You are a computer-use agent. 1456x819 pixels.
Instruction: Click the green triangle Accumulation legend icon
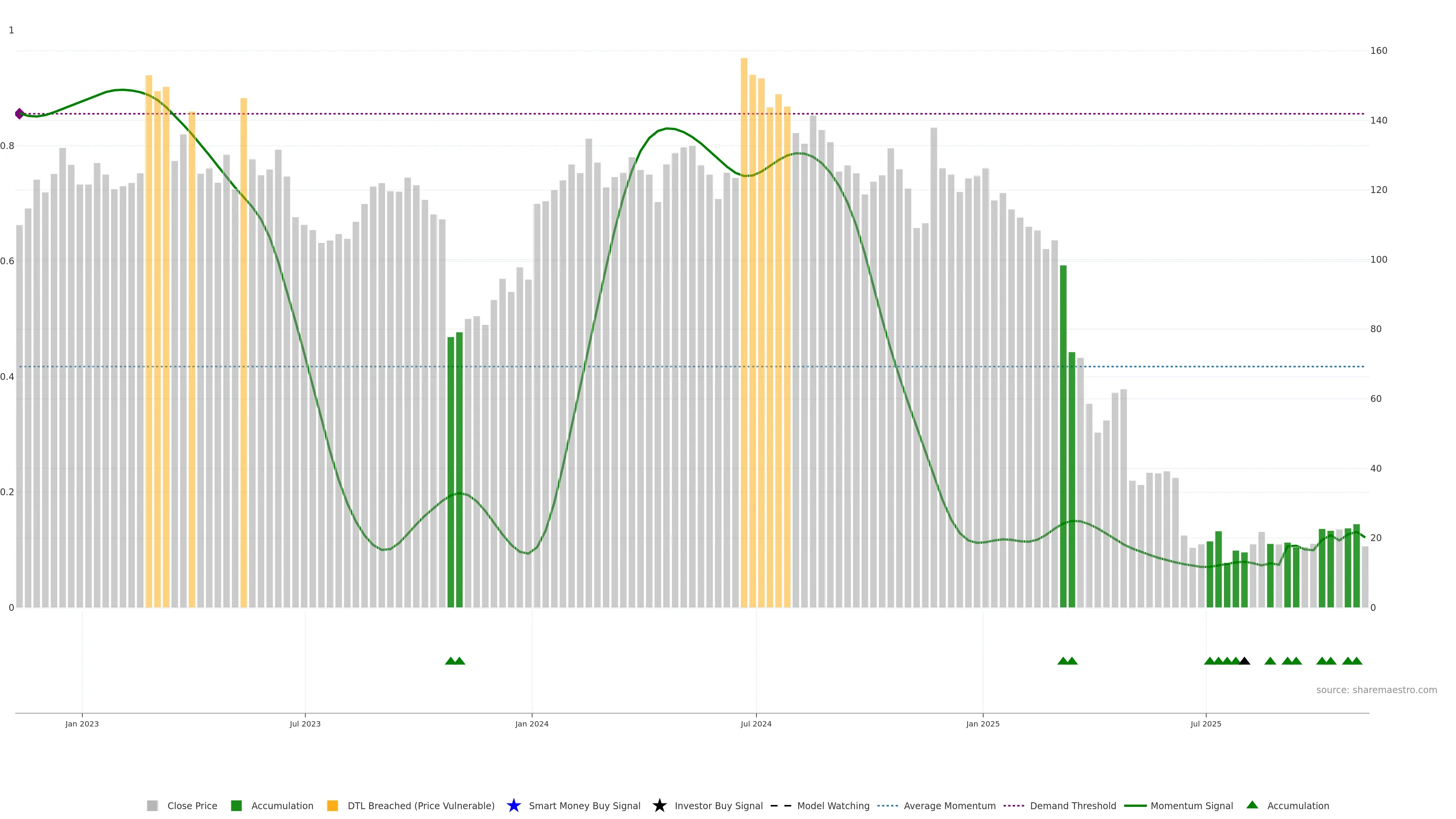pyautogui.click(x=1252, y=805)
